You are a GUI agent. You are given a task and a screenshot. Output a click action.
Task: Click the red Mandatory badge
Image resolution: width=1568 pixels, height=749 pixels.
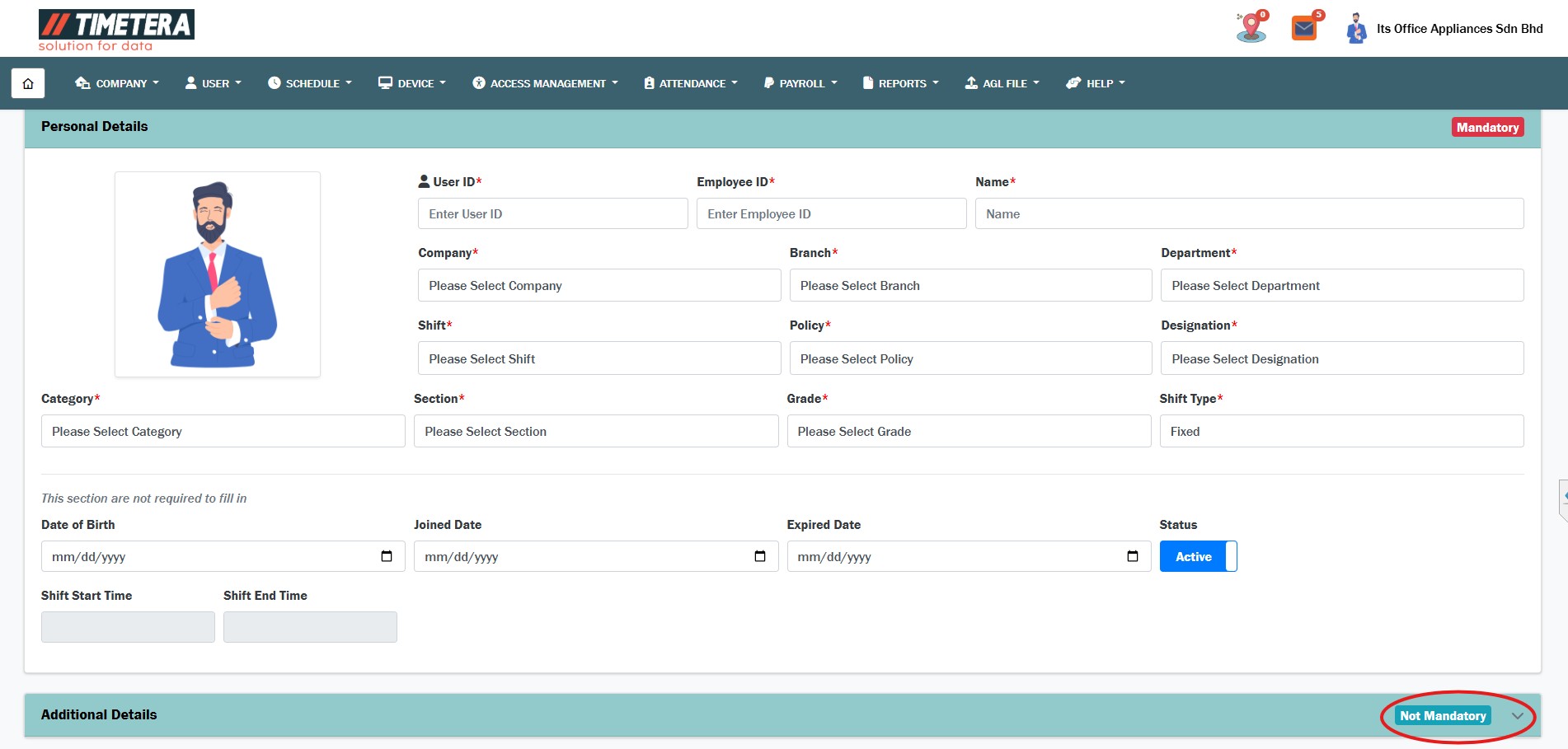pos(1487,128)
